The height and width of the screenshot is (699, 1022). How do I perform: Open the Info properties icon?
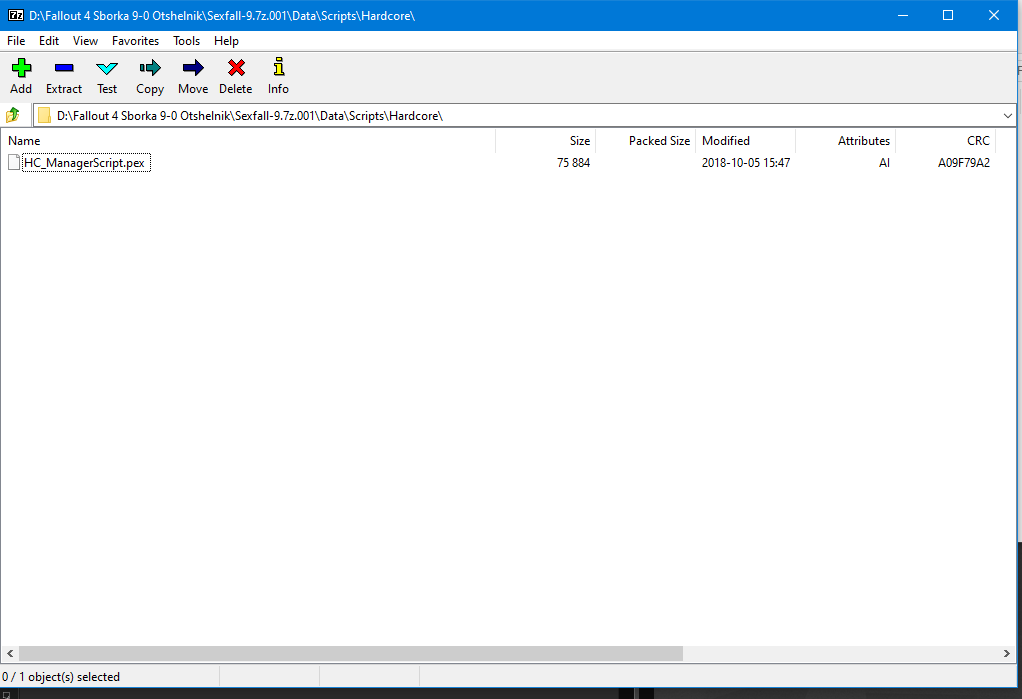pyautogui.click(x=278, y=68)
